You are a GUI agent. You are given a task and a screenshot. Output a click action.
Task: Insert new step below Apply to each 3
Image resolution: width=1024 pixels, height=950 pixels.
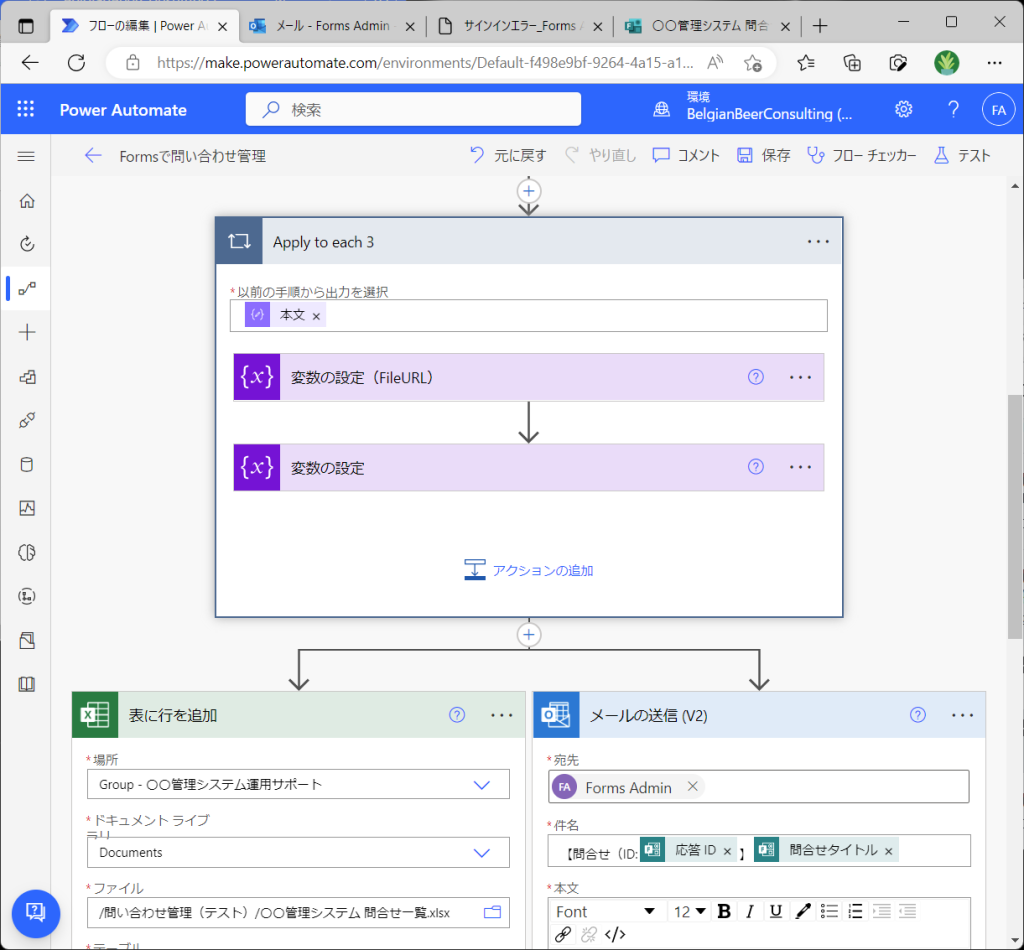click(x=528, y=635)
